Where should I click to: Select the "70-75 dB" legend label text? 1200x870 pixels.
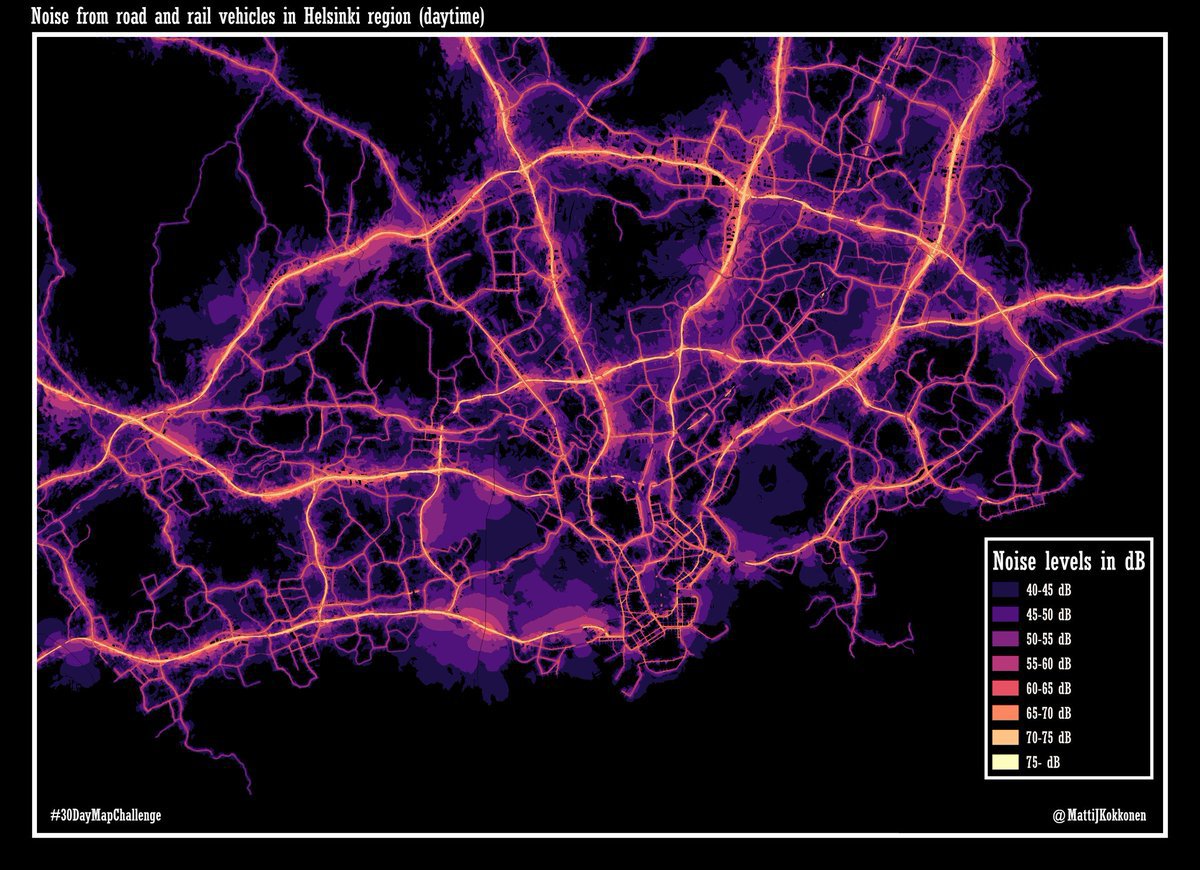1048,738
